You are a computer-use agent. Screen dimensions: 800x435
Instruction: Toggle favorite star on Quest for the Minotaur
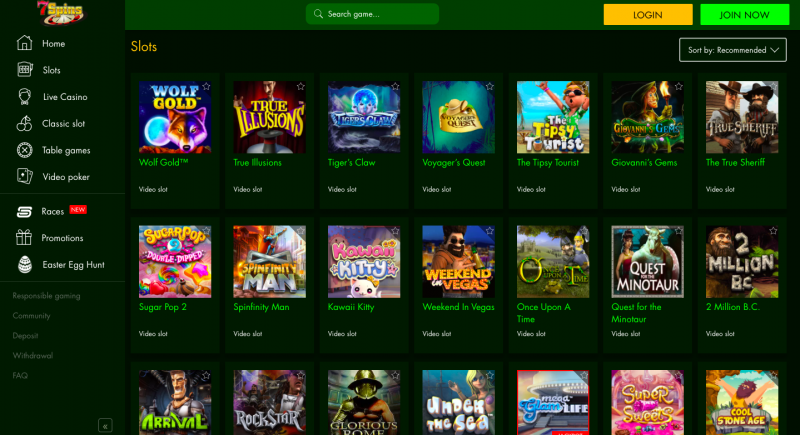click(x=679, y=231)
